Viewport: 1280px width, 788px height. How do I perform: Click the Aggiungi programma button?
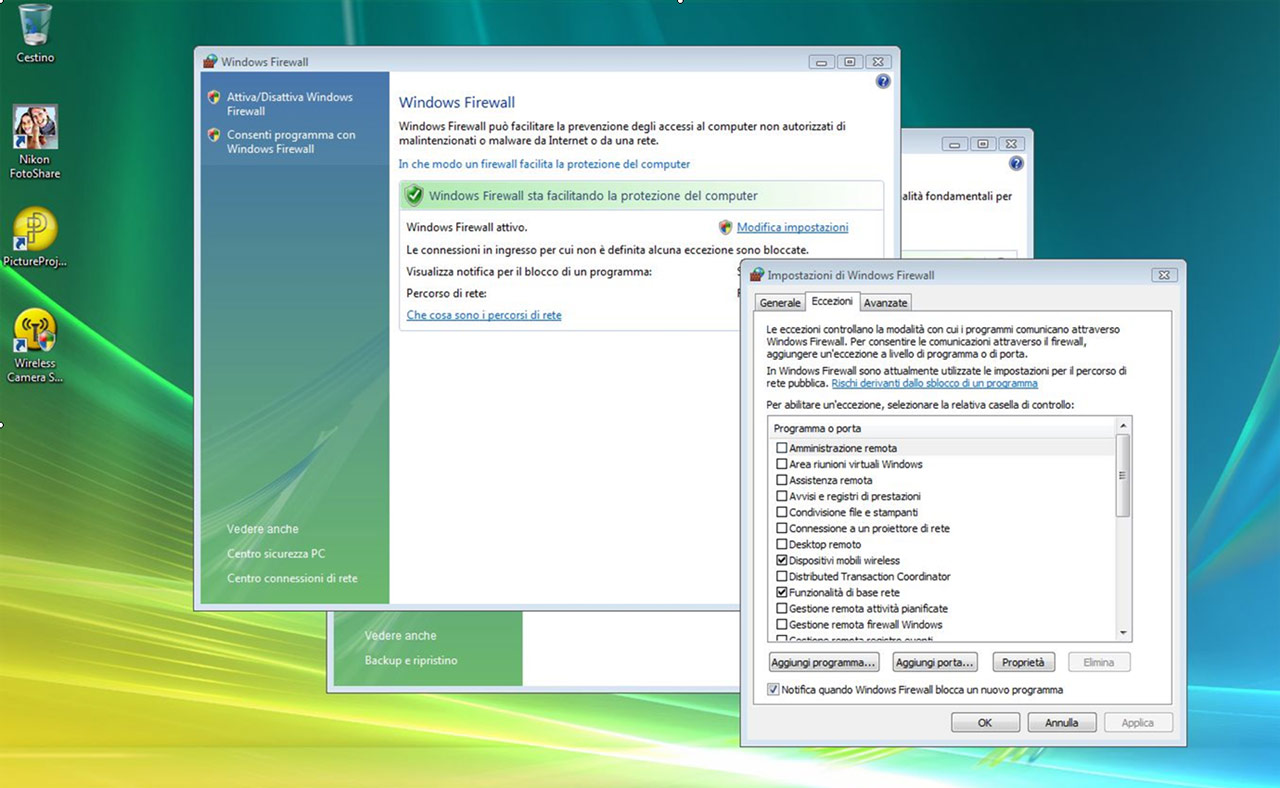[x=825, y=662]
